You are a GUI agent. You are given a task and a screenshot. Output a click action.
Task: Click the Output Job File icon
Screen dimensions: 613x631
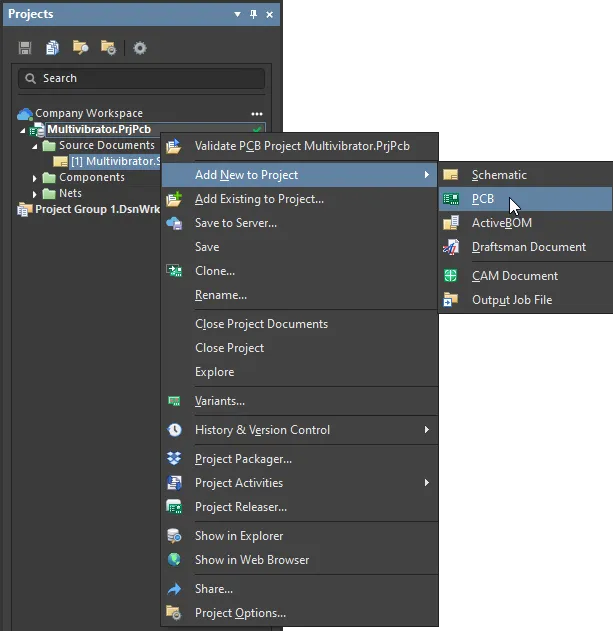[x=450, y=300]
